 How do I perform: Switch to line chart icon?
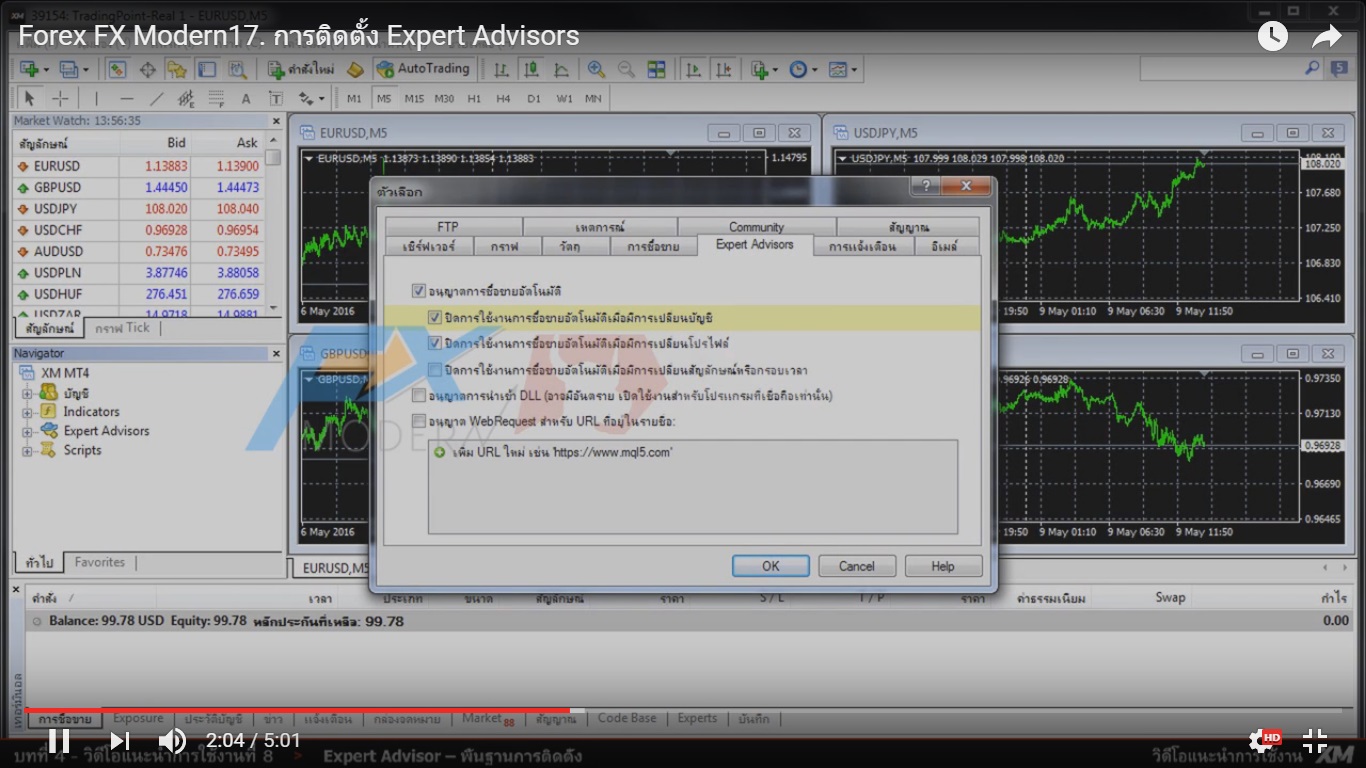pos(561,69)
